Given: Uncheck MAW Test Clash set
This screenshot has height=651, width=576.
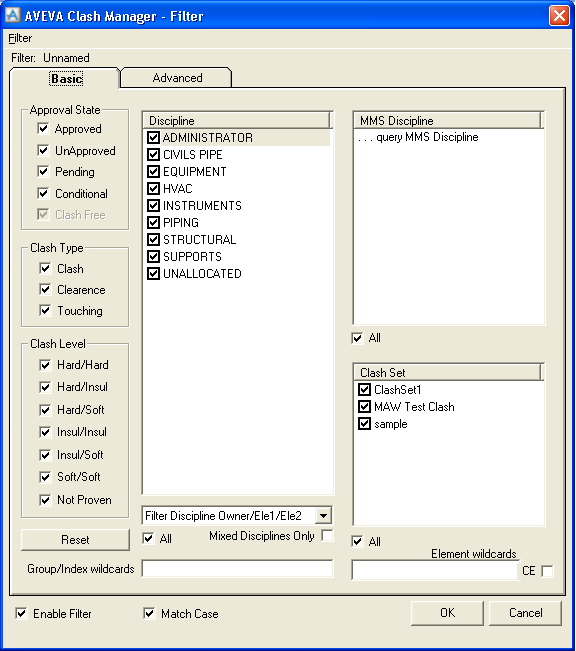Looking at the screenshot, I should click(364, 406).
